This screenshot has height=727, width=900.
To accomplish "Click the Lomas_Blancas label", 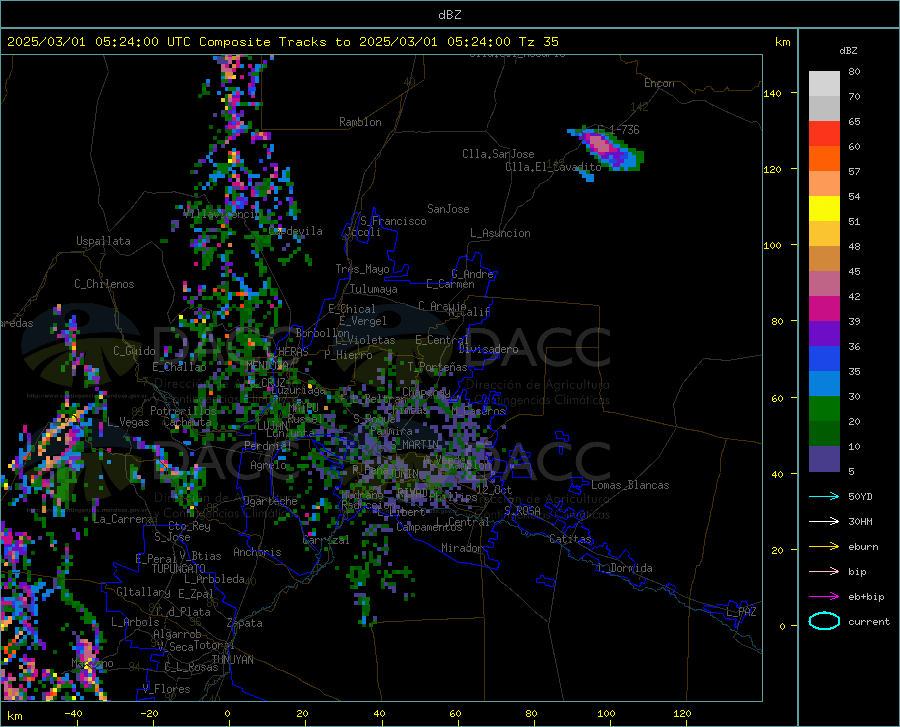I will coord(630,485).
